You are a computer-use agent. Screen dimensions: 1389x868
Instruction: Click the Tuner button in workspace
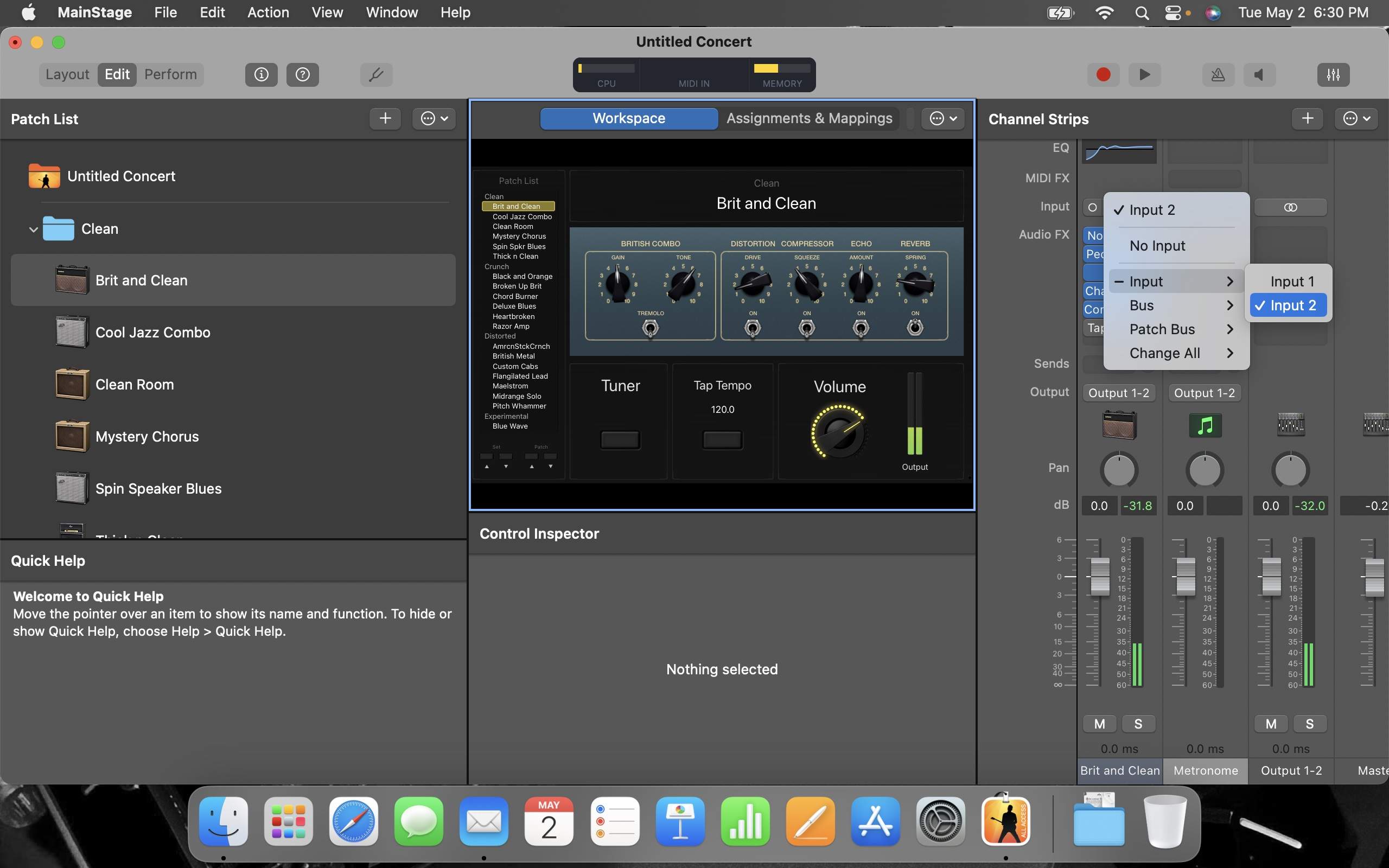[x=620, y=440]
